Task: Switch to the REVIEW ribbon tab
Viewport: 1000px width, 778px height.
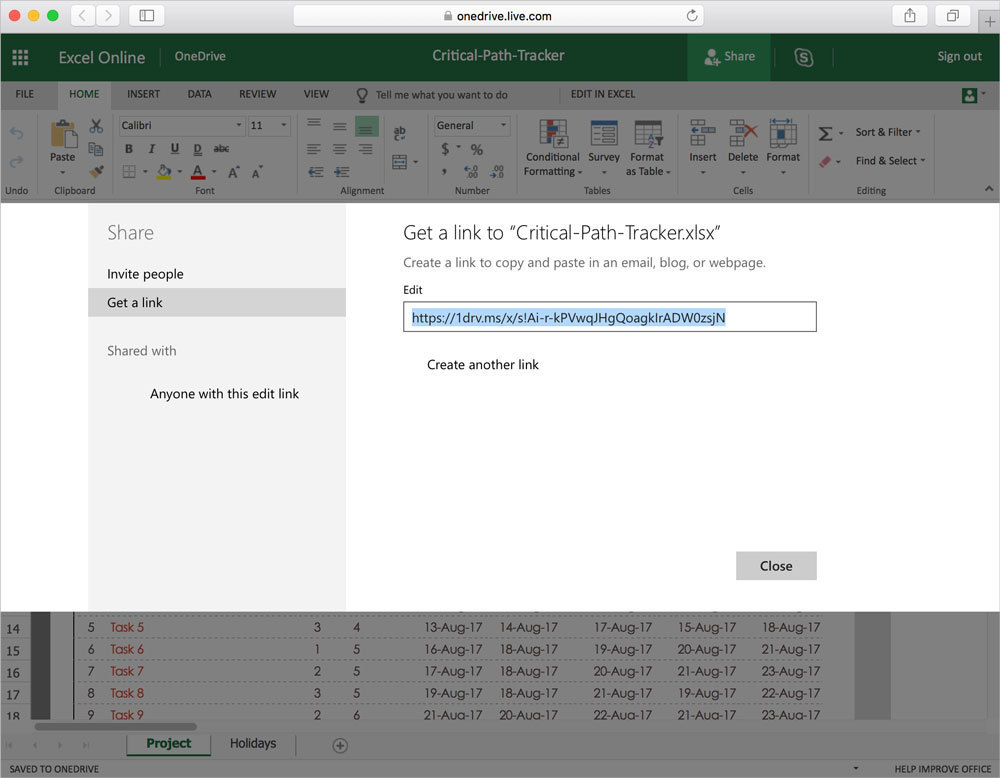Action: [258, 94]
